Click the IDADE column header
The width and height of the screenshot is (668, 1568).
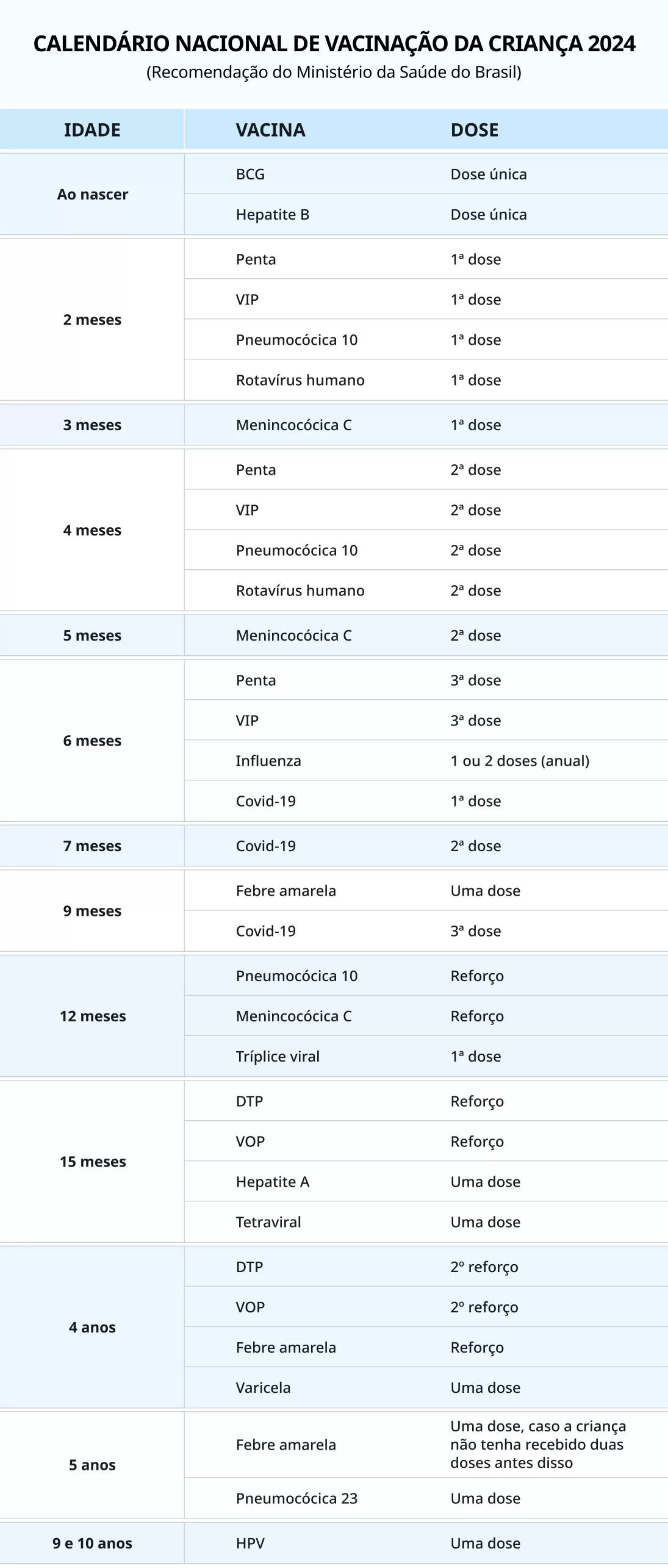(x=92, y=130)
